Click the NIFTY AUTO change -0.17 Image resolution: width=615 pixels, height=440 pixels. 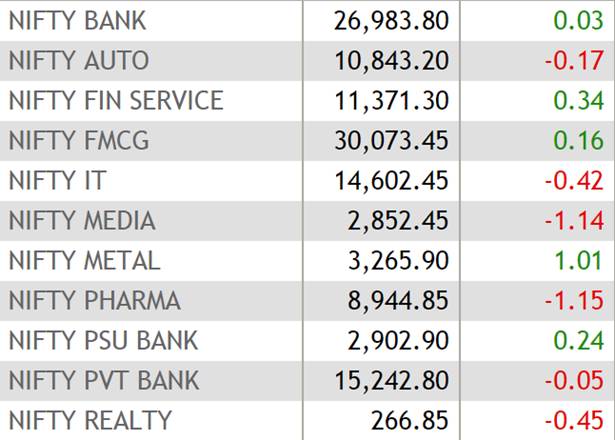(574, 61)
